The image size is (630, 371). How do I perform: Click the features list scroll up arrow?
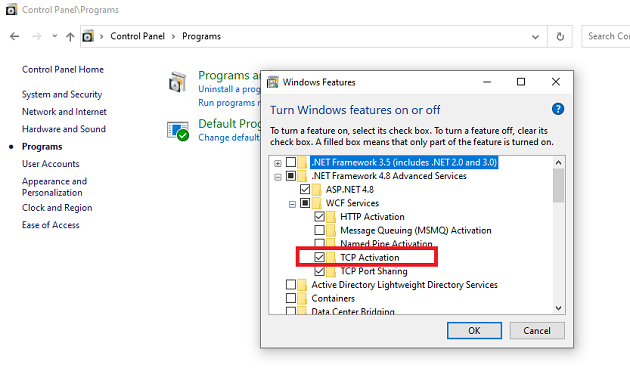[558, 162]
